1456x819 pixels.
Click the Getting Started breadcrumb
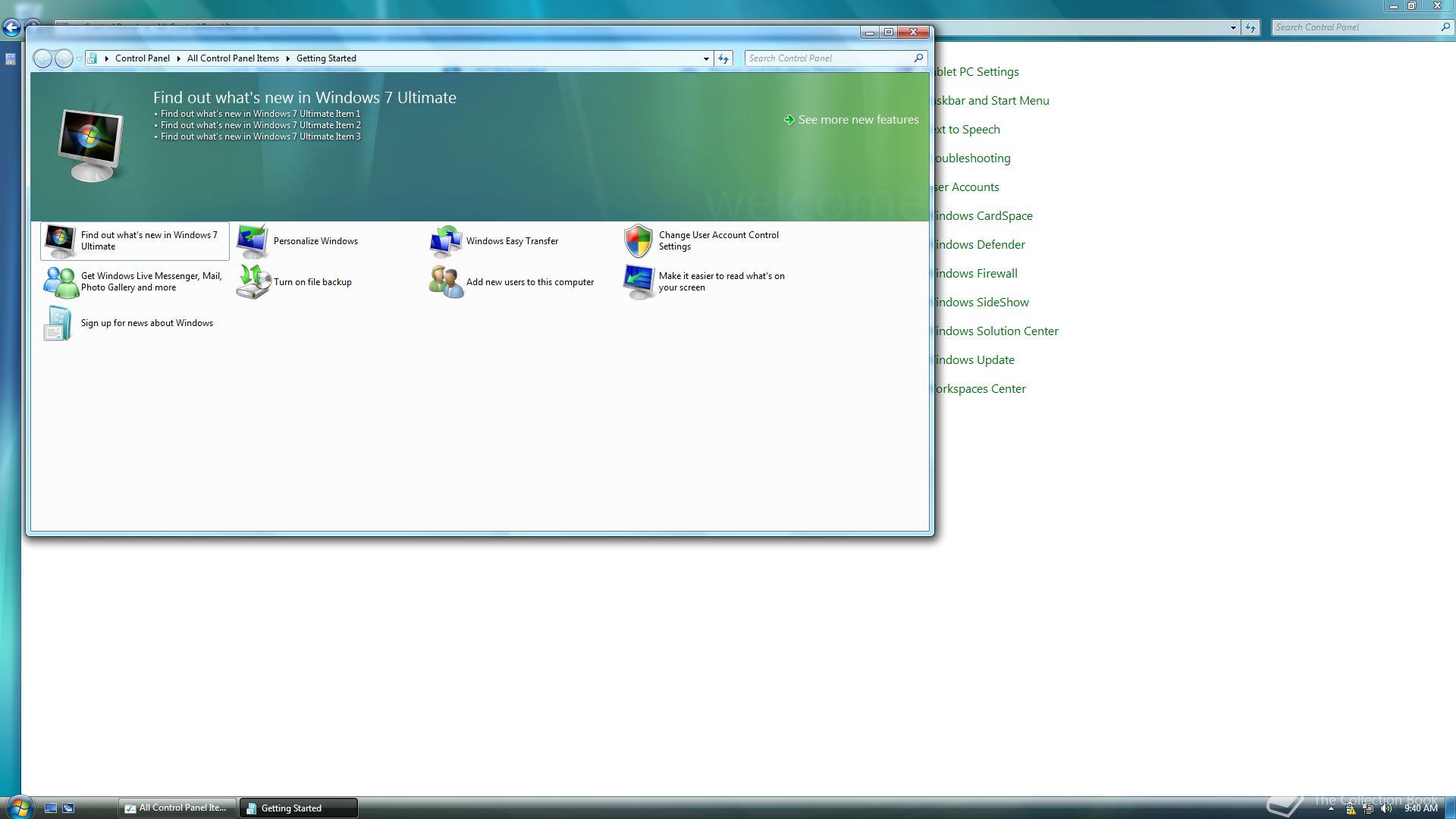[x=326, y=58]
